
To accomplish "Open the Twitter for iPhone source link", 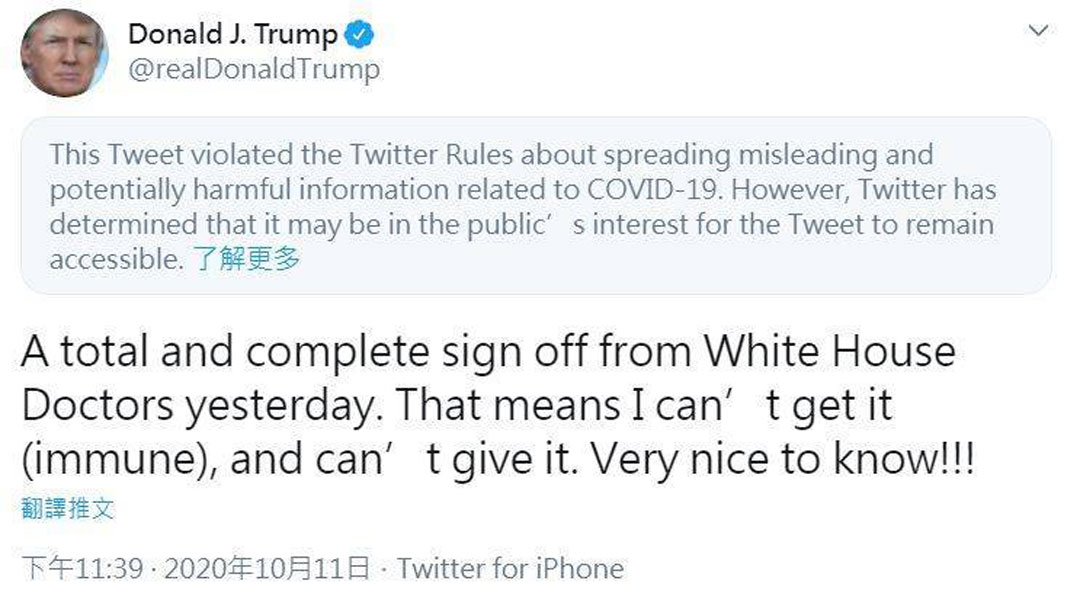I will click(510, 569).
